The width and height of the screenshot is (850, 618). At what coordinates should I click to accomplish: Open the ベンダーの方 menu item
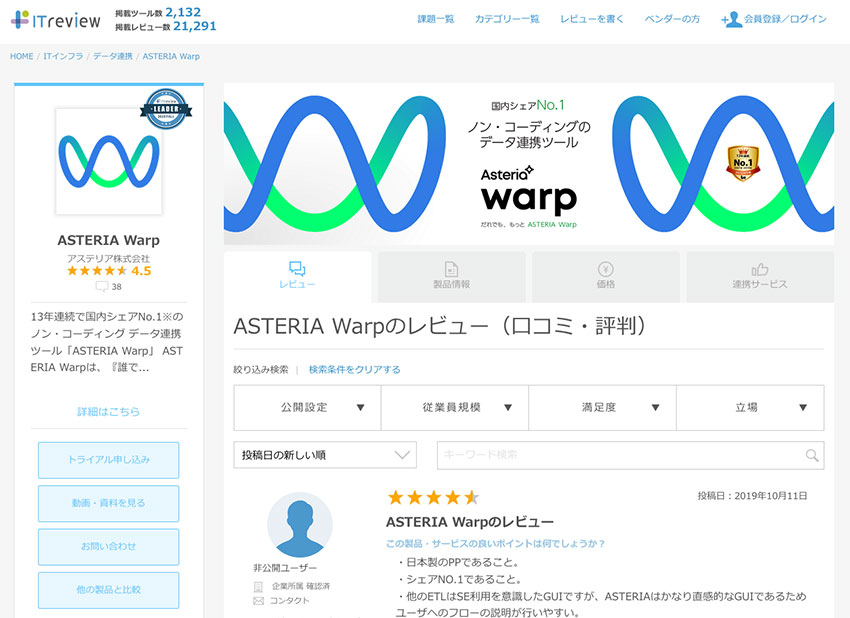coord(672,19)
